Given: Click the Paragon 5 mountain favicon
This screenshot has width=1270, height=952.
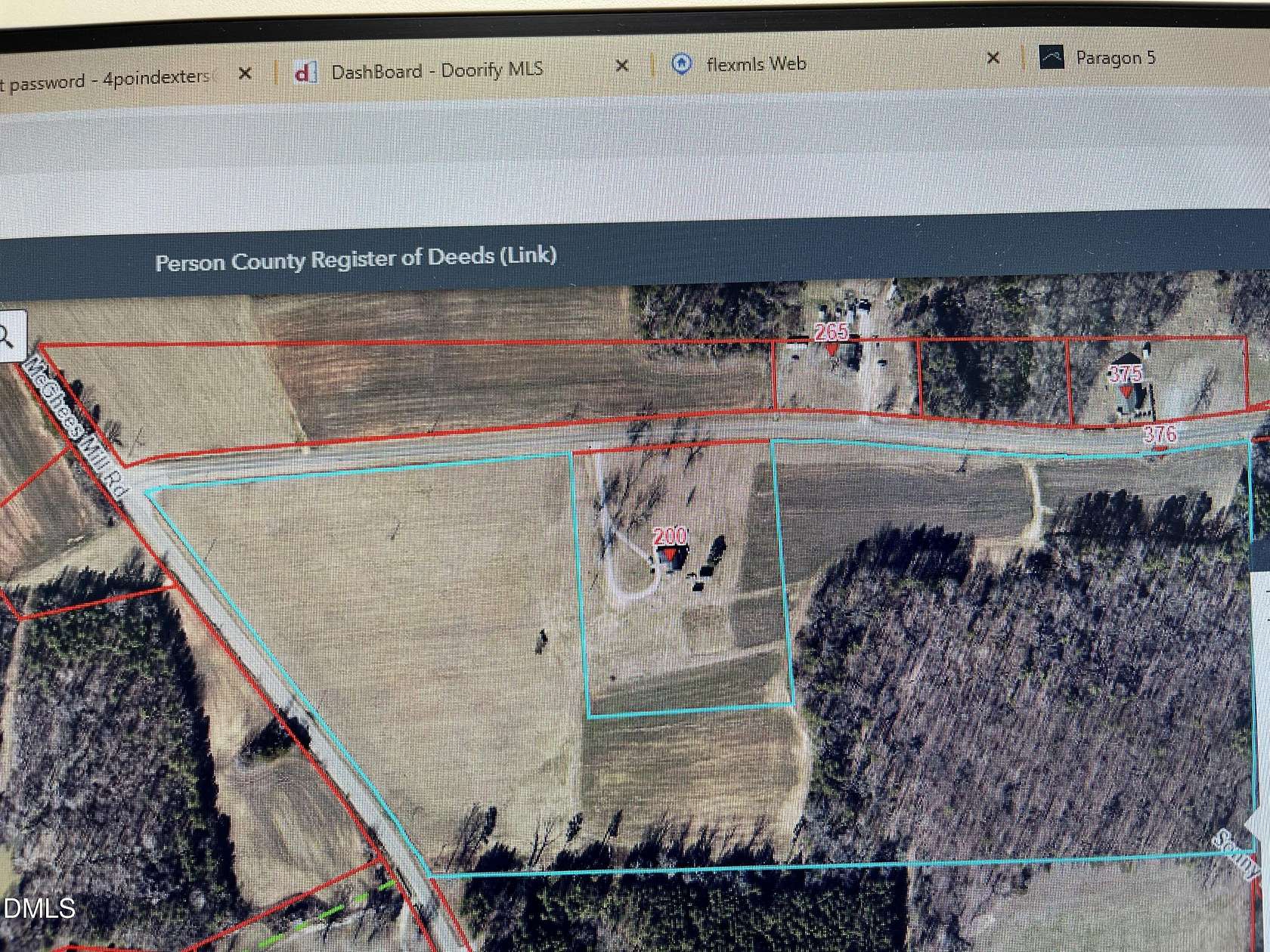Looking at the screenshot, I should click(1052, 57).
